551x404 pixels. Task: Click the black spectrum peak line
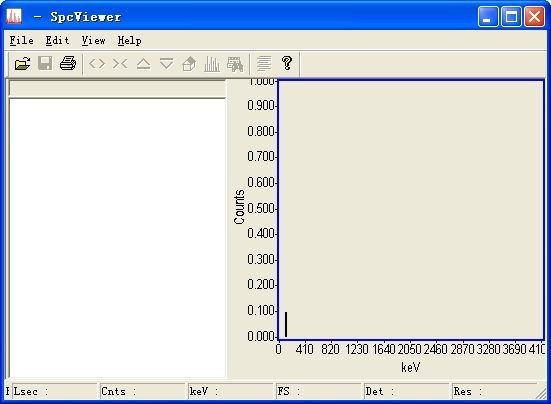(286, 324)
